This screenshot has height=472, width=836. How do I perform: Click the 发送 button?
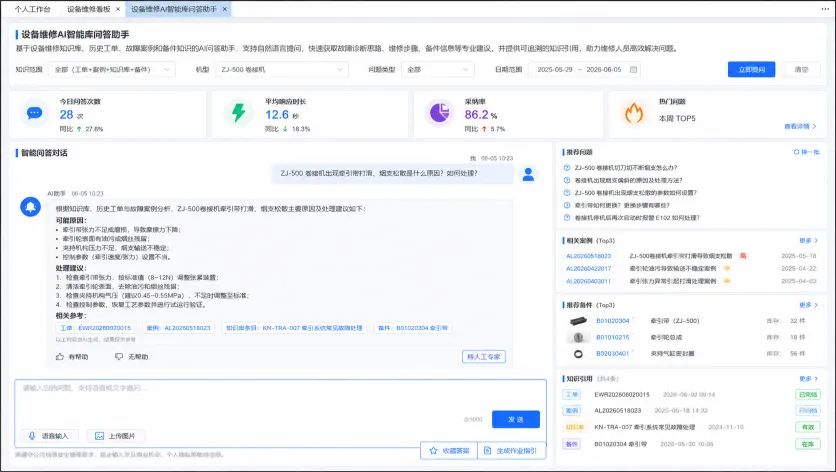pyautogui.click(x=516, y=419)
